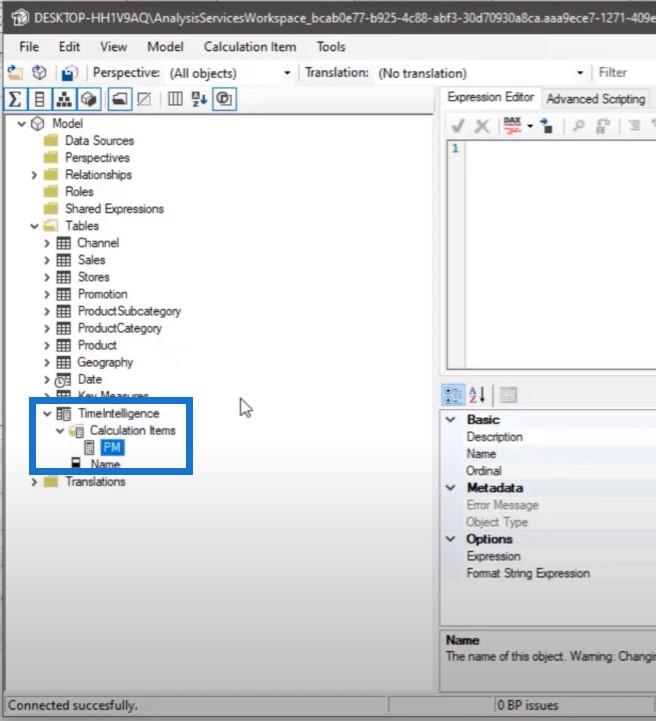Select the Format String Expression property
656x721 pixels.
(528, 573)
